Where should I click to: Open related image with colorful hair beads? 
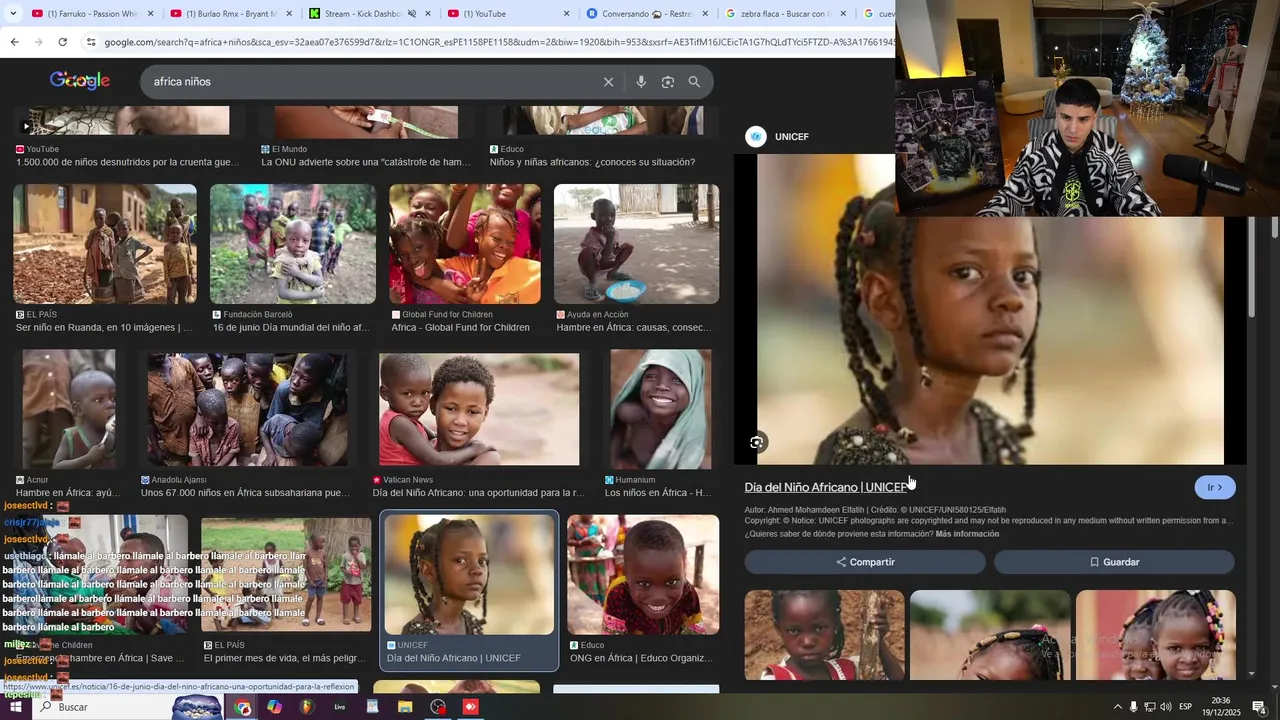point(1156,635)
